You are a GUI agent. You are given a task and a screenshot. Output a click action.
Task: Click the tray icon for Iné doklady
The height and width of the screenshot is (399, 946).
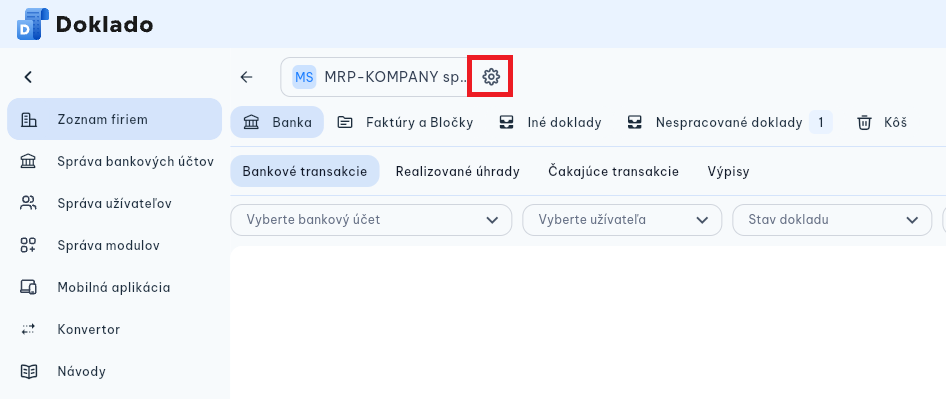pos(506,123)
